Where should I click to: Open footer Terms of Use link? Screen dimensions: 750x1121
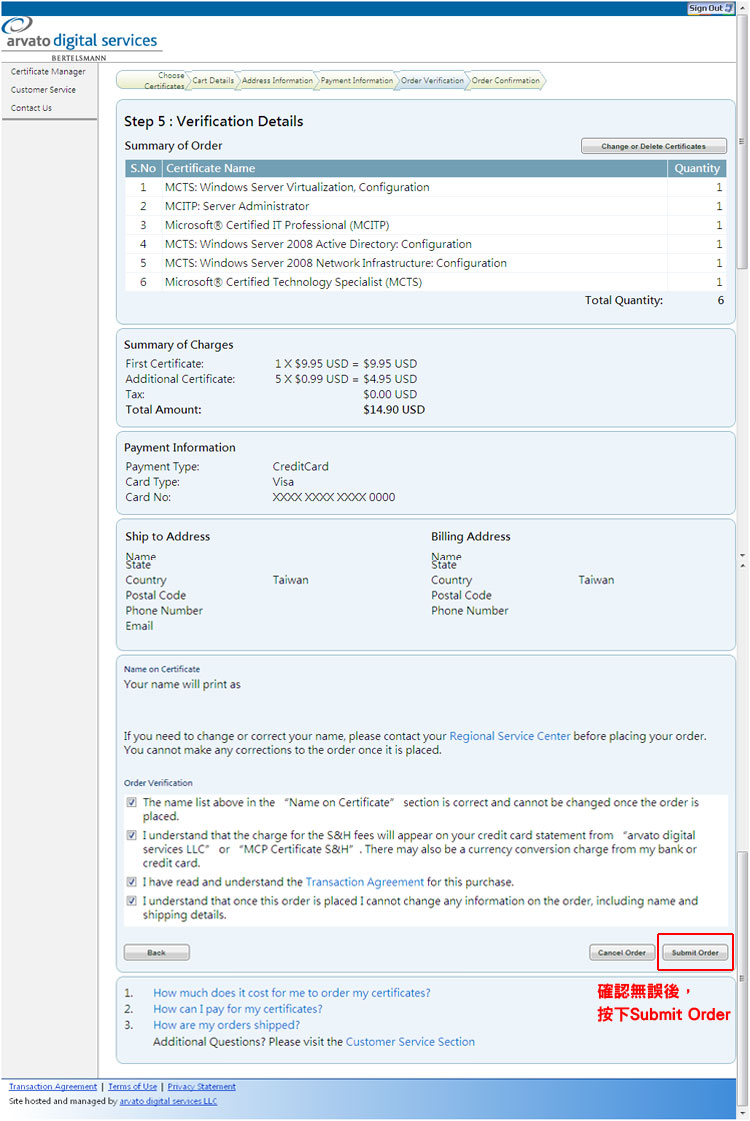pos(132,1087)
